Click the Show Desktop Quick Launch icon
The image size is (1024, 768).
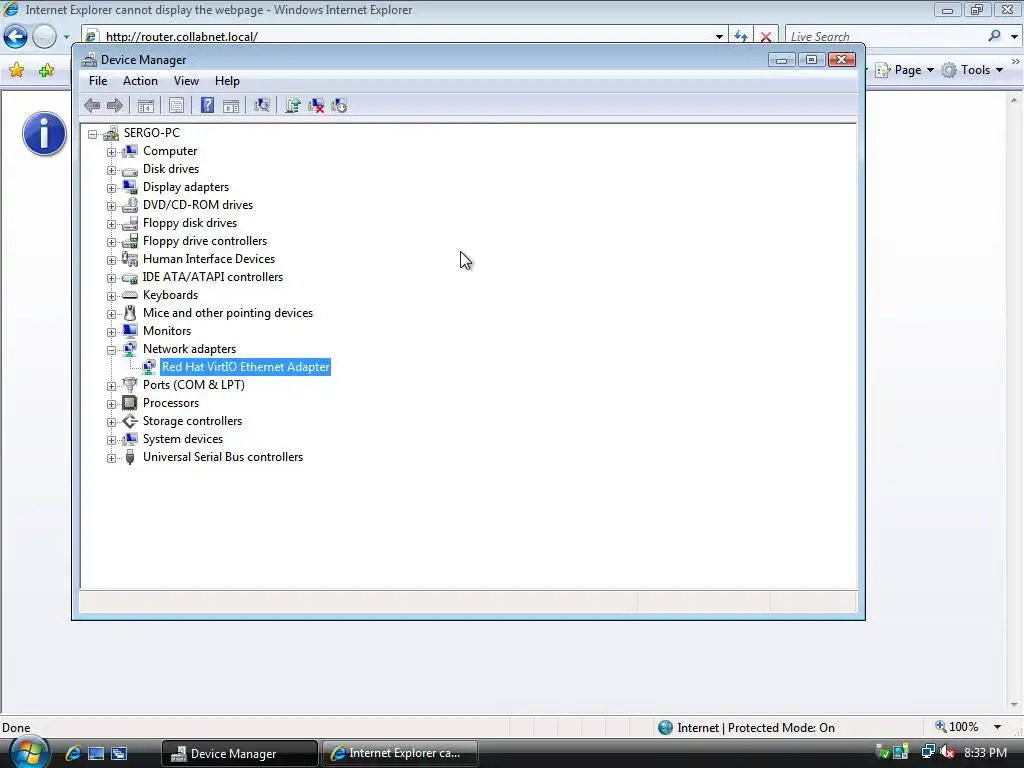pyautogui.click(x=96, y=753)
